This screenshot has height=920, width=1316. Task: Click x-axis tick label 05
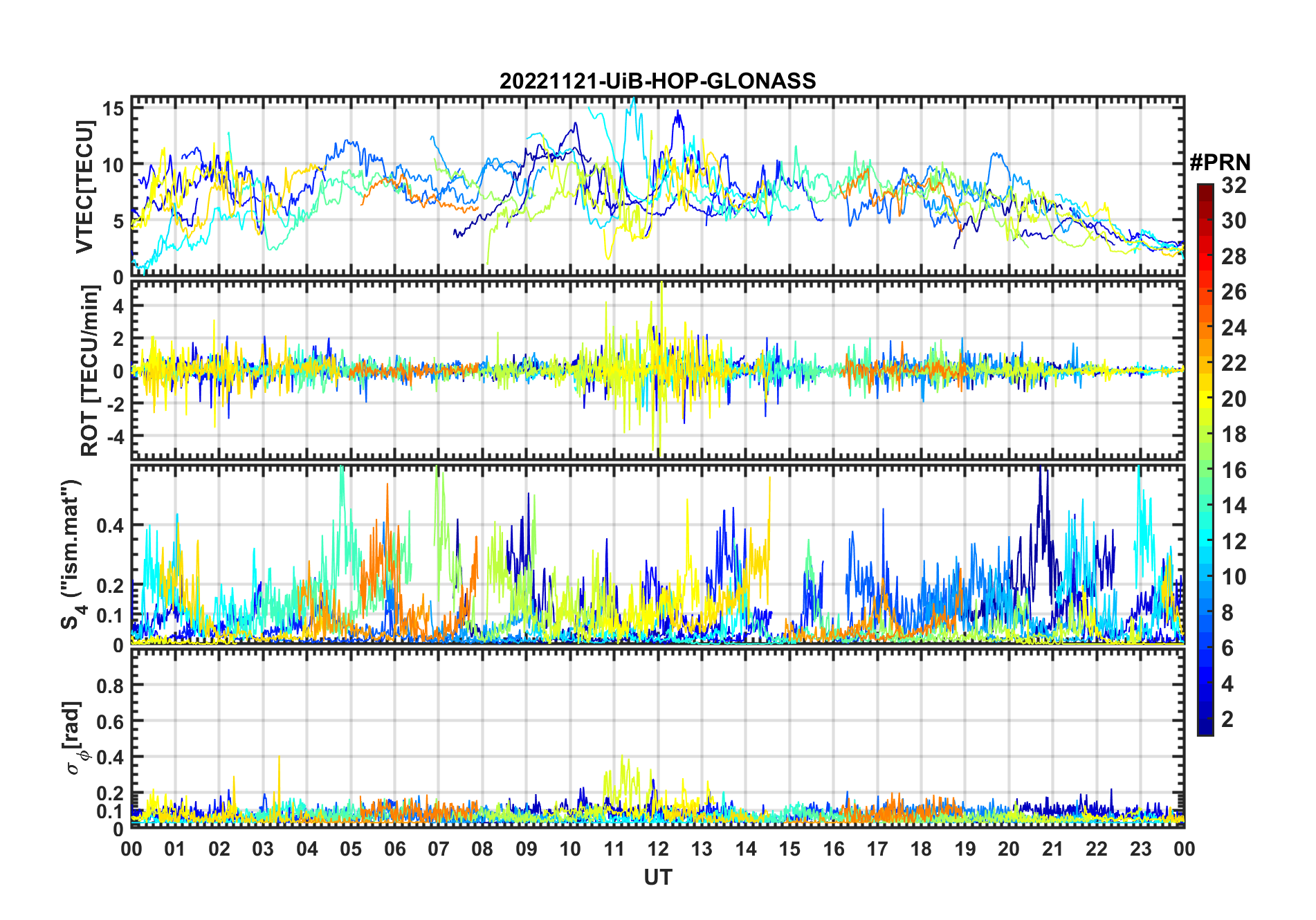[351, 849]
